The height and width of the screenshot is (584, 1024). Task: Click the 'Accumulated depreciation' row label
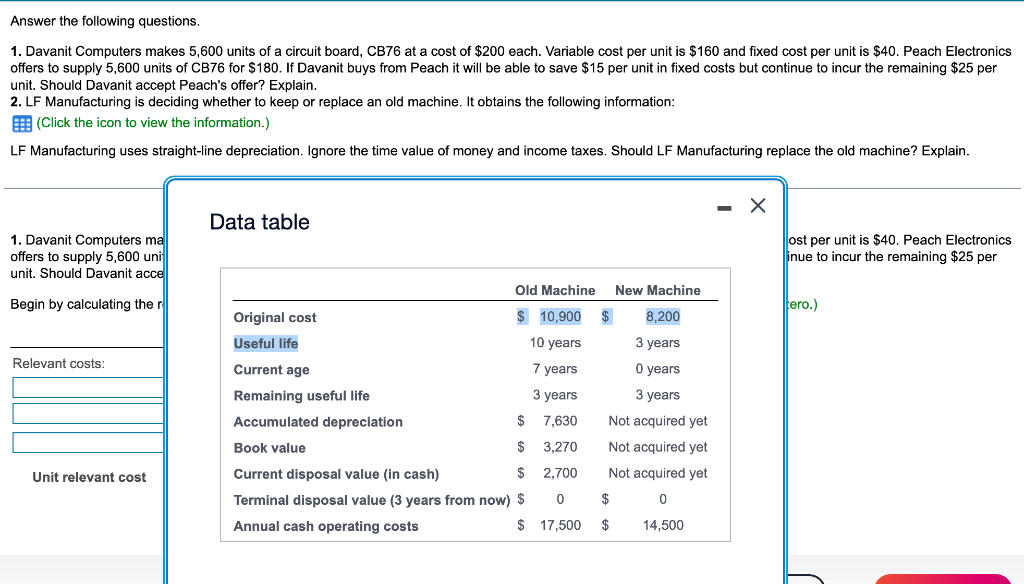click(318, 422)
